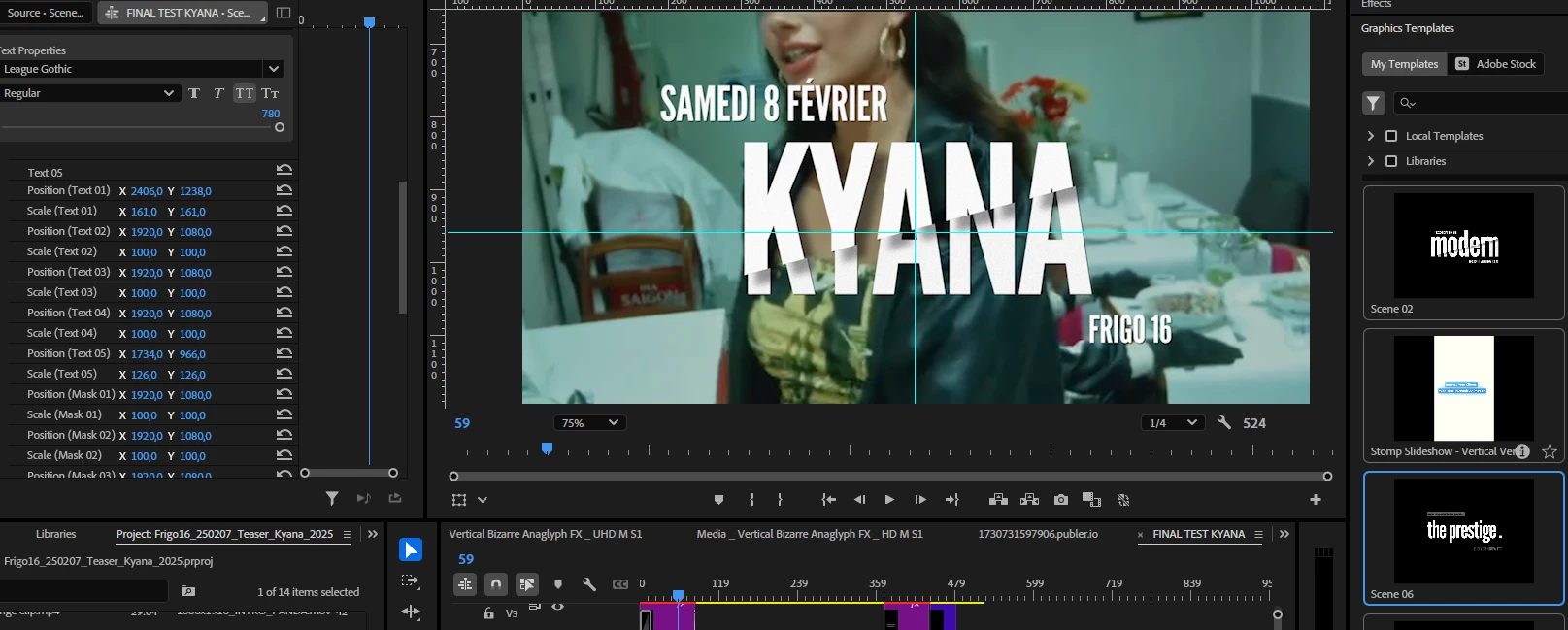Reset Scale (Text 05) parameter

[284, 374]
